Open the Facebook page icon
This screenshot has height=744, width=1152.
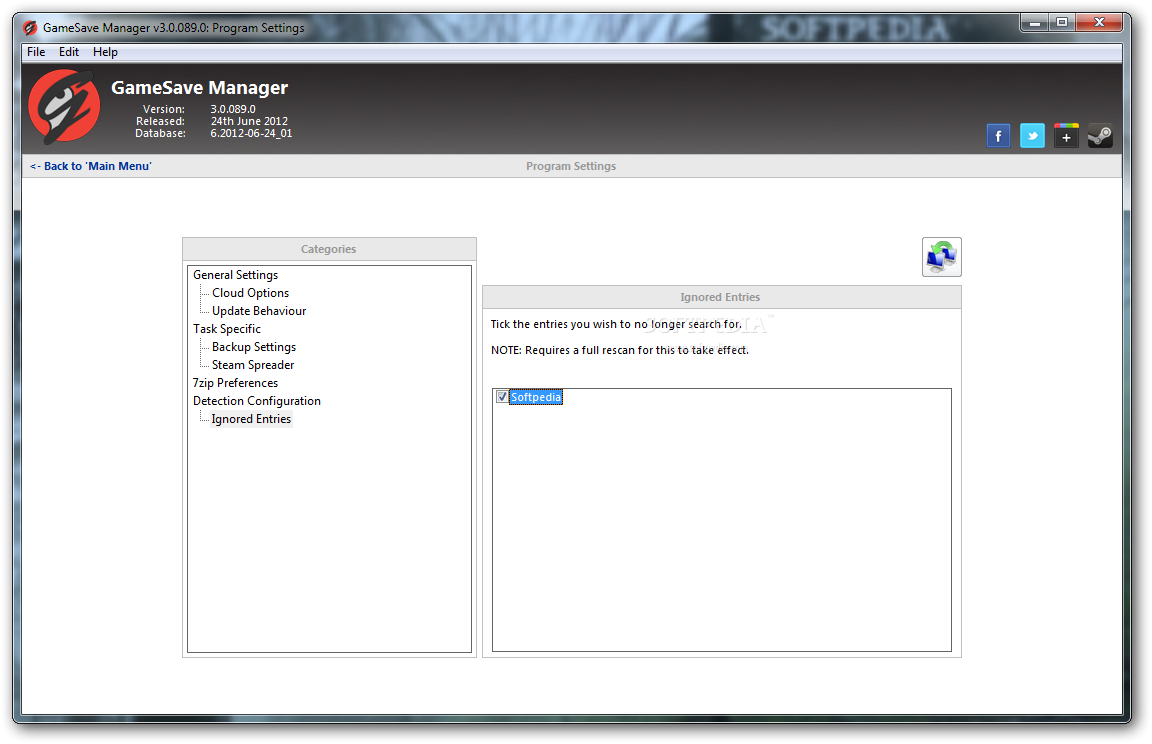pos(998,136)
